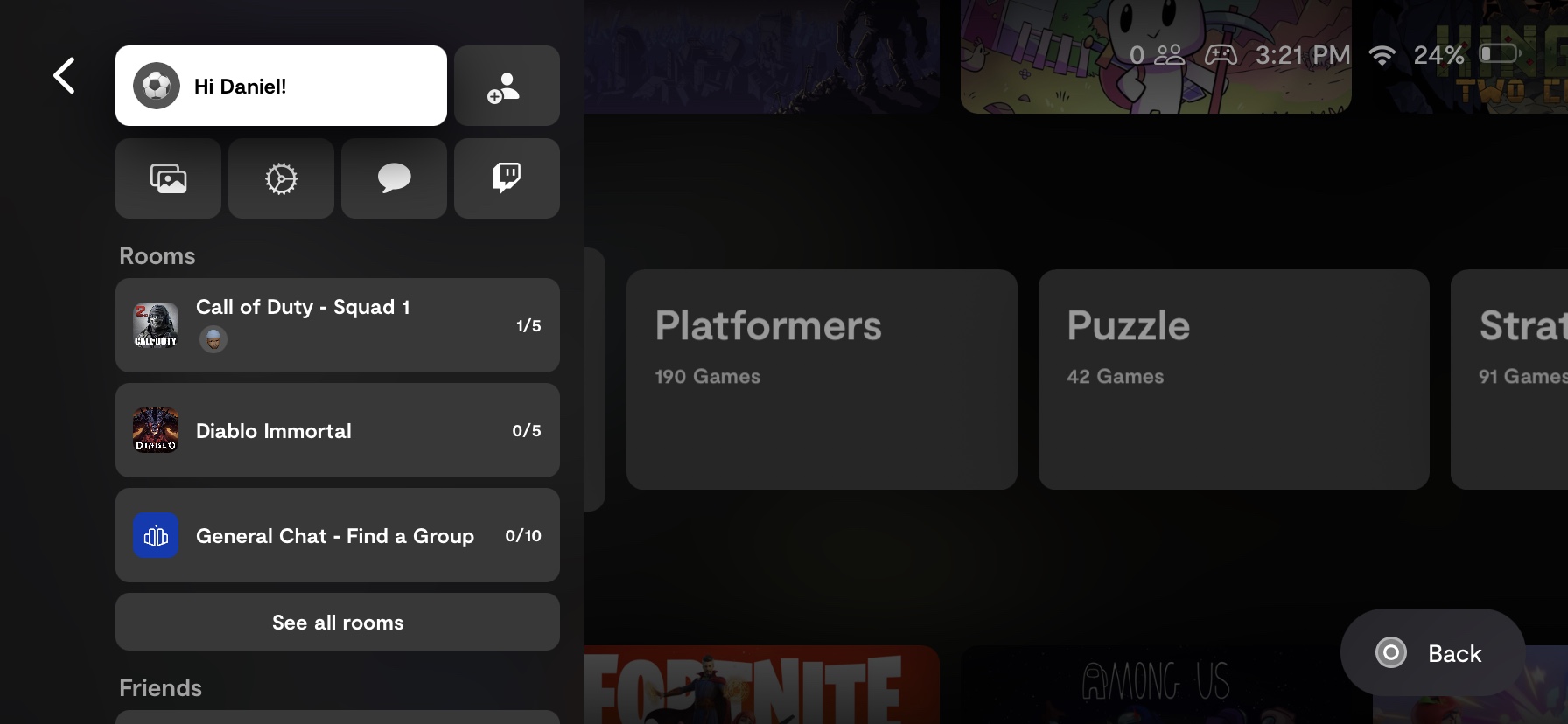Screen dimensions: 1568x724
Task: Open the gallery screenshots icon
Action: point(168,178)
